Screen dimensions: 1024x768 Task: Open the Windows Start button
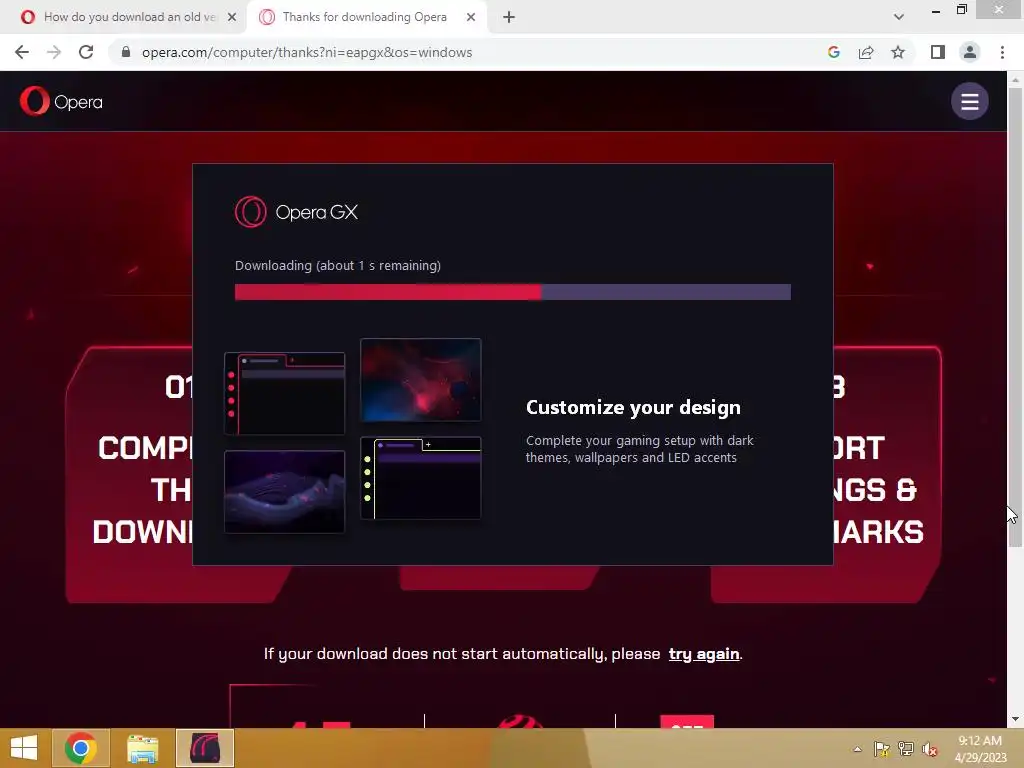[x=24, y=748]
